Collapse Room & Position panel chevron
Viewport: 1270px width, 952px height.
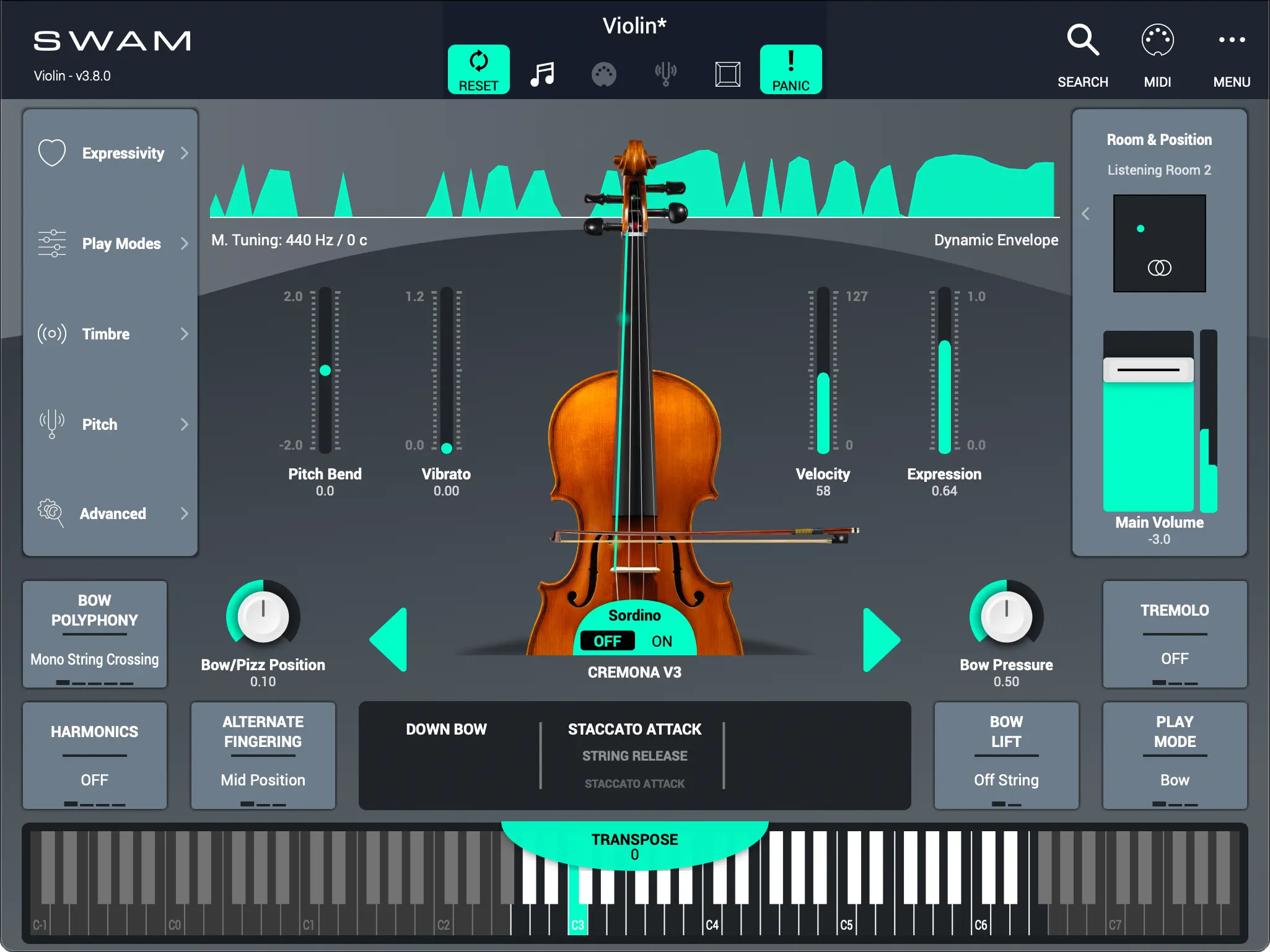click(x=1085, y=214)
